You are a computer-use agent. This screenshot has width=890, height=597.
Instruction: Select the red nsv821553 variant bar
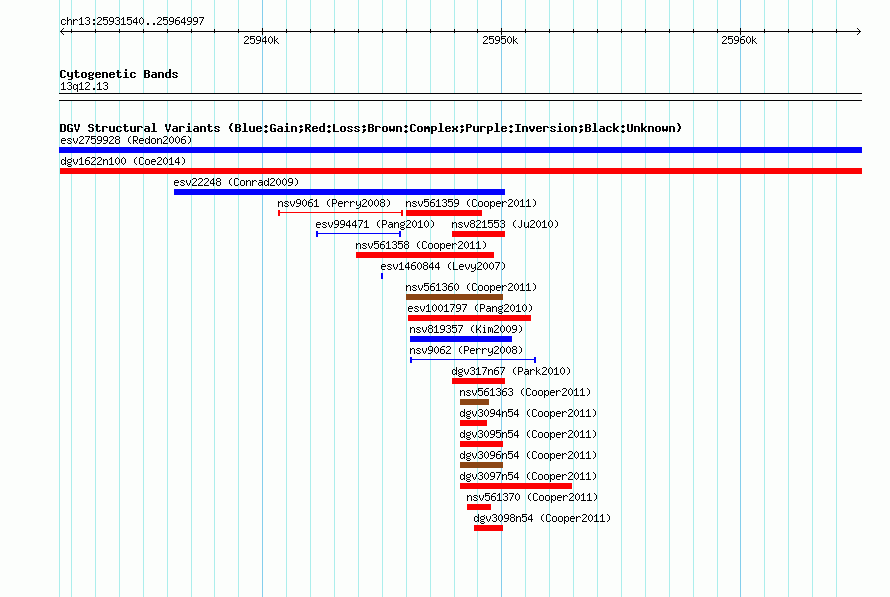pyautogui.click(x=478, y=234)
